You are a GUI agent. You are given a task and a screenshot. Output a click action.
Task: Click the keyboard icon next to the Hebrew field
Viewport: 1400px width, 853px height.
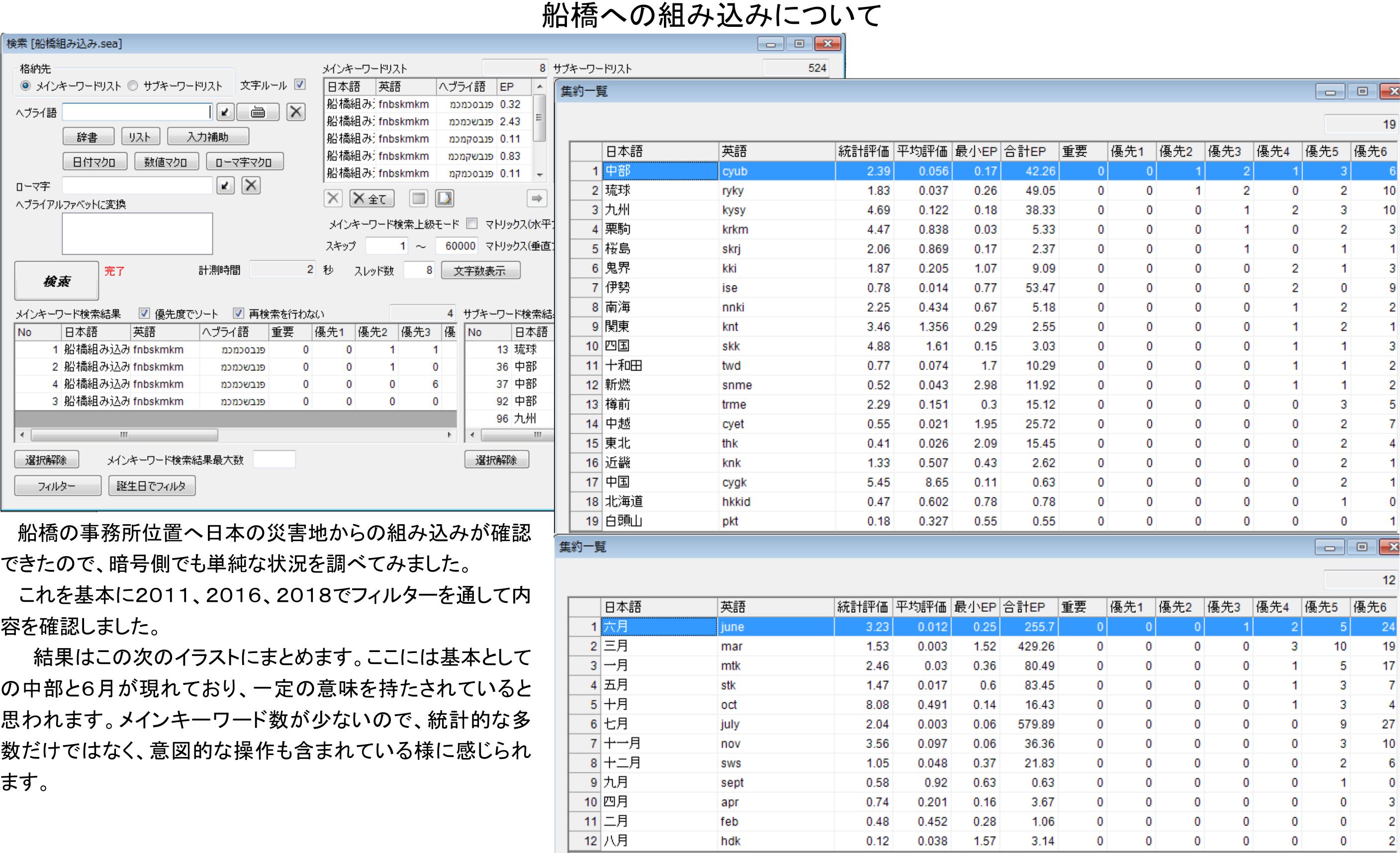coord(258,112)
